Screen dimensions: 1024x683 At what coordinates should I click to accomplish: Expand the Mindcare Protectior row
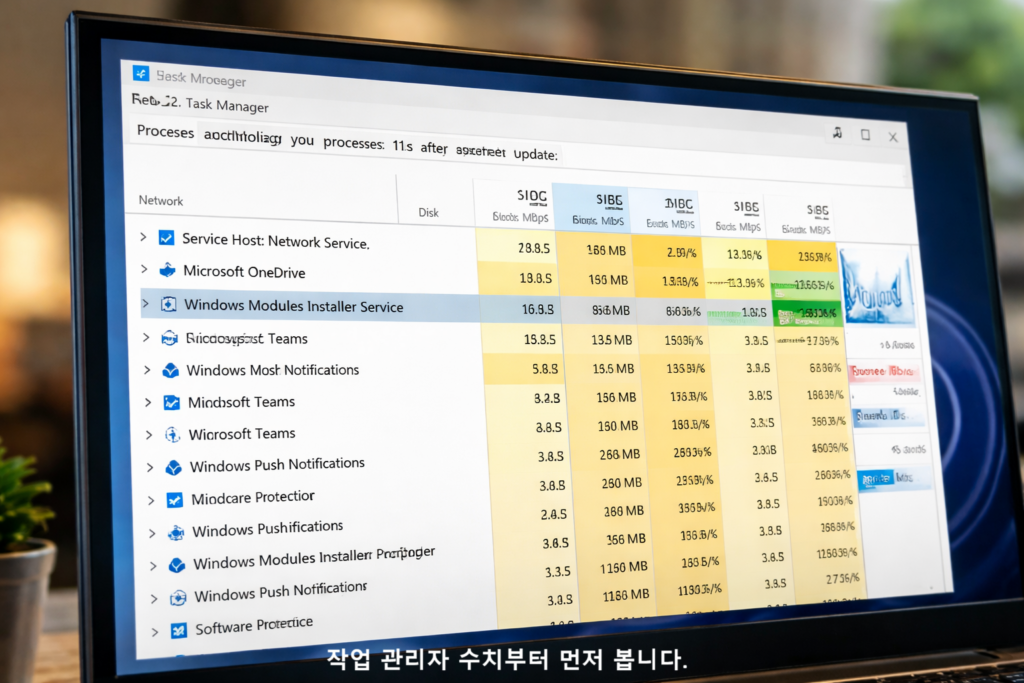tap(151, 500)
